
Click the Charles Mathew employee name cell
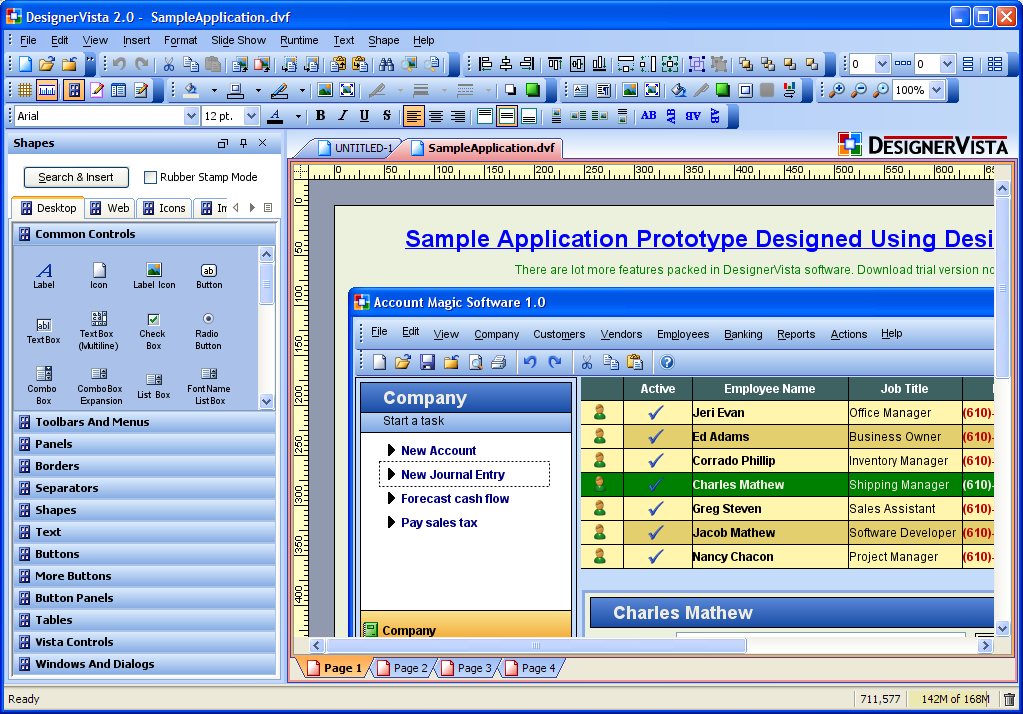point(770,485)
